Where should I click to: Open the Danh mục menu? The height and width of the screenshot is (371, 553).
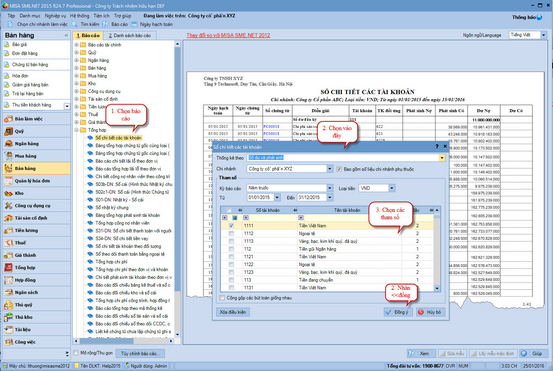[x=30, y=16]
